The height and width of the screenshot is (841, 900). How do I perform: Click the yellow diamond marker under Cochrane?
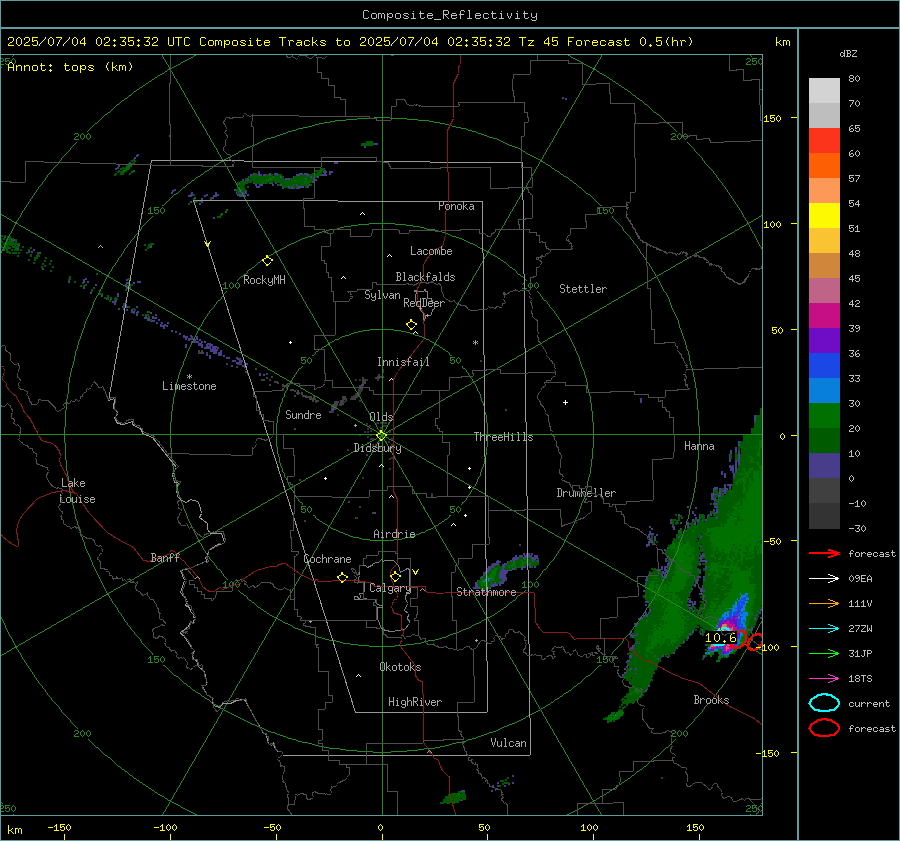point(342,577)
